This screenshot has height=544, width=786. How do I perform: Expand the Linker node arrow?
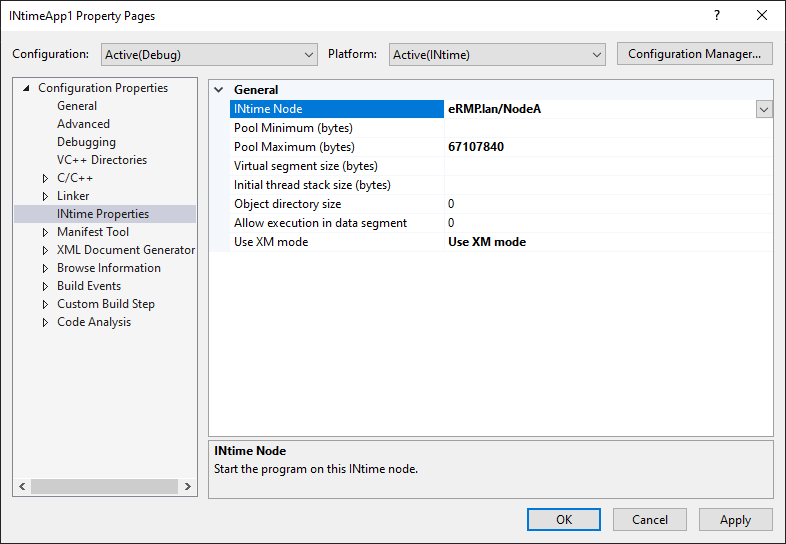pyautogui.click(x=45, y=196)
